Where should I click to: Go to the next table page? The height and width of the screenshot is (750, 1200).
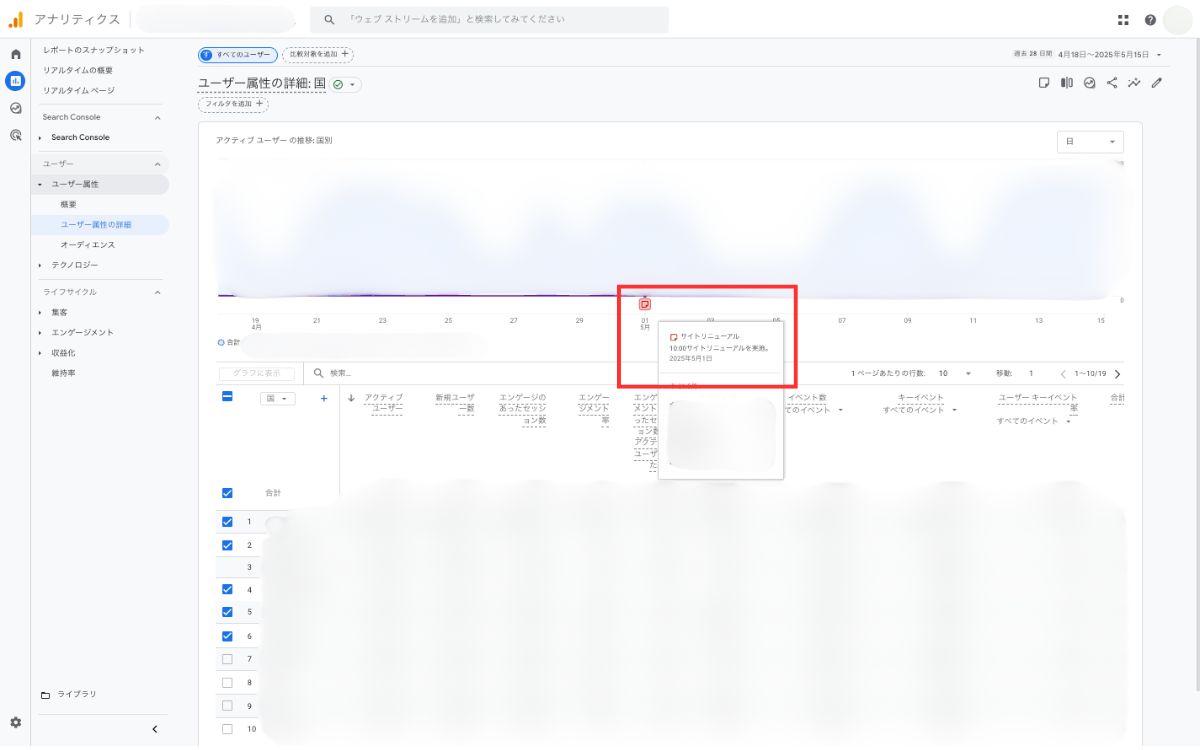click(1117, 373)
